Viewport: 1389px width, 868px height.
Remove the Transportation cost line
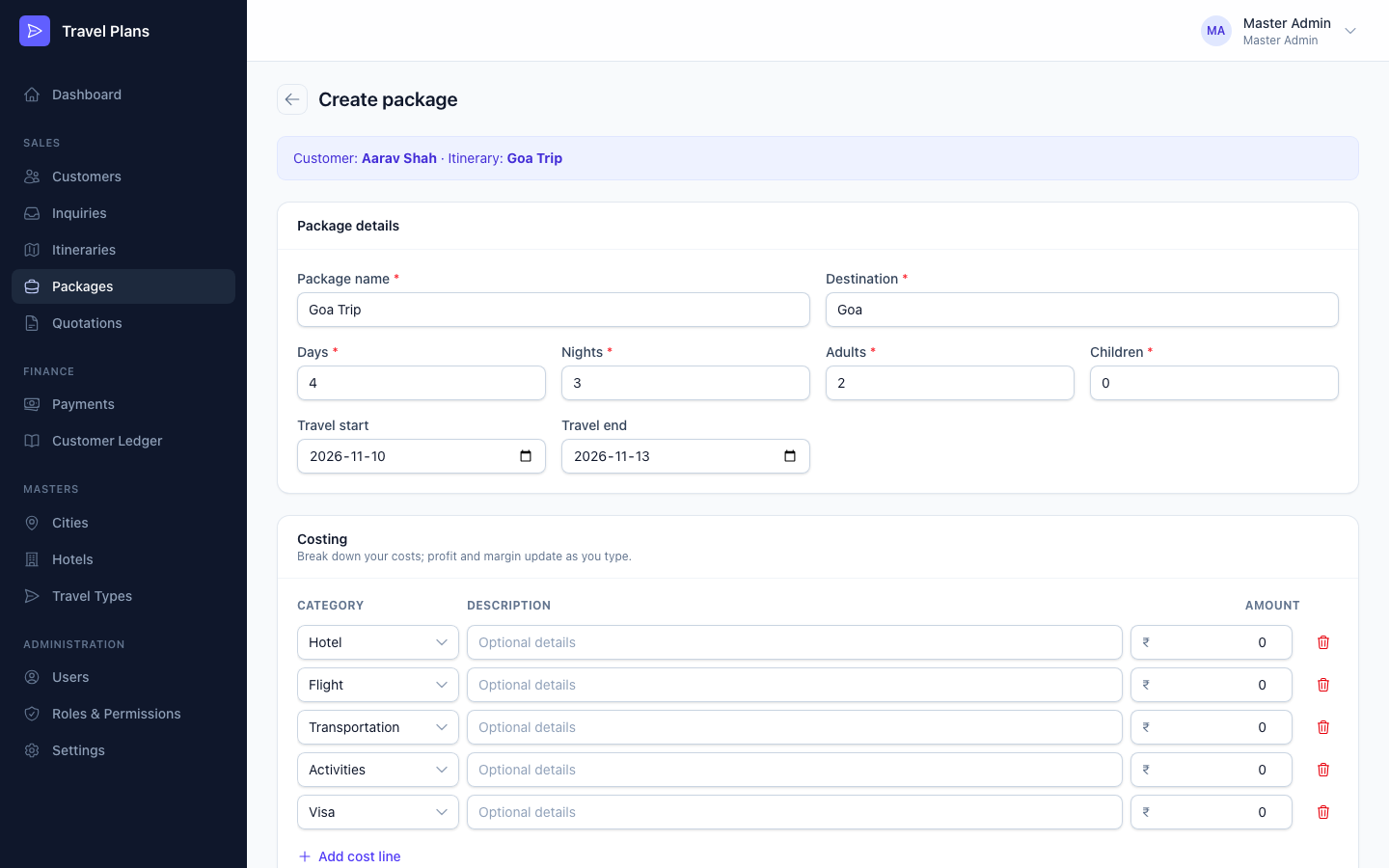1323,727
